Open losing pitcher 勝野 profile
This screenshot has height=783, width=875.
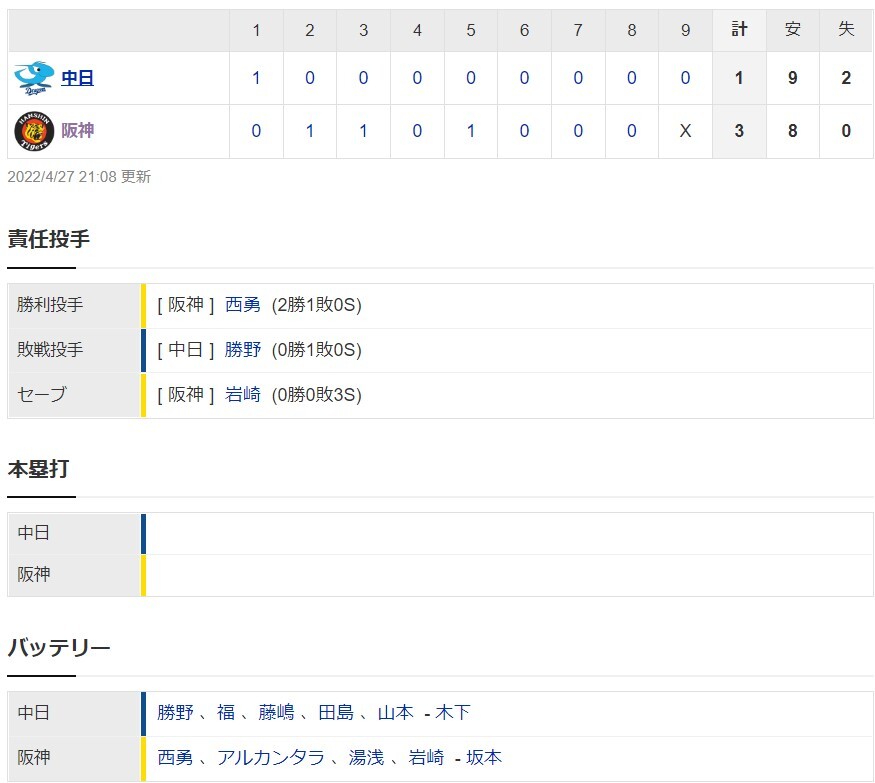243,350
